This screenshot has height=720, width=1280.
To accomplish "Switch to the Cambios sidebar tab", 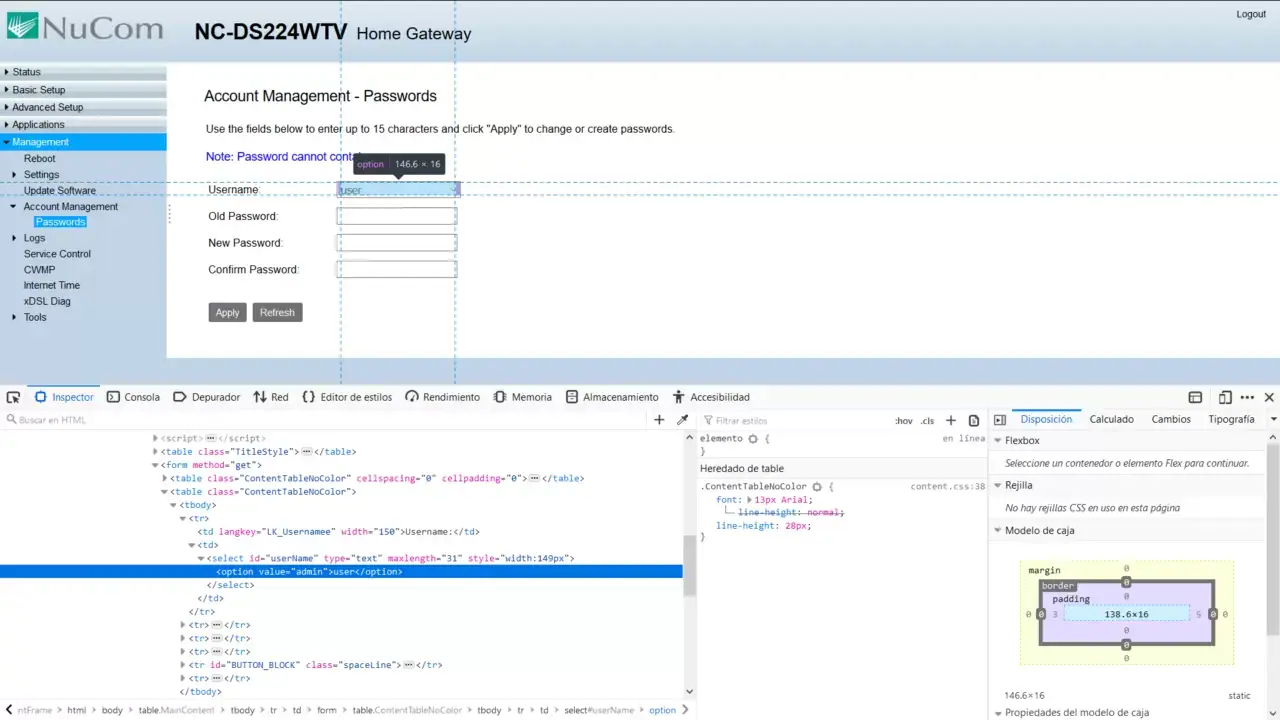I will pos(1171,420).
